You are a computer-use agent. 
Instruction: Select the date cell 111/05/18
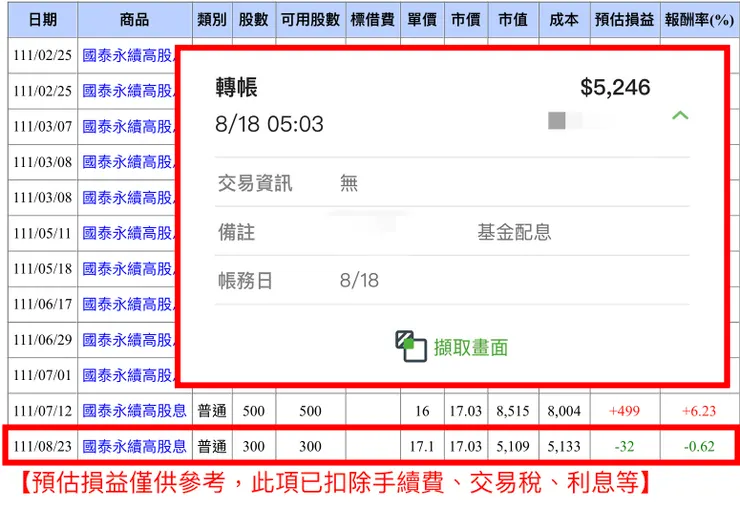[x=42, y=269]
